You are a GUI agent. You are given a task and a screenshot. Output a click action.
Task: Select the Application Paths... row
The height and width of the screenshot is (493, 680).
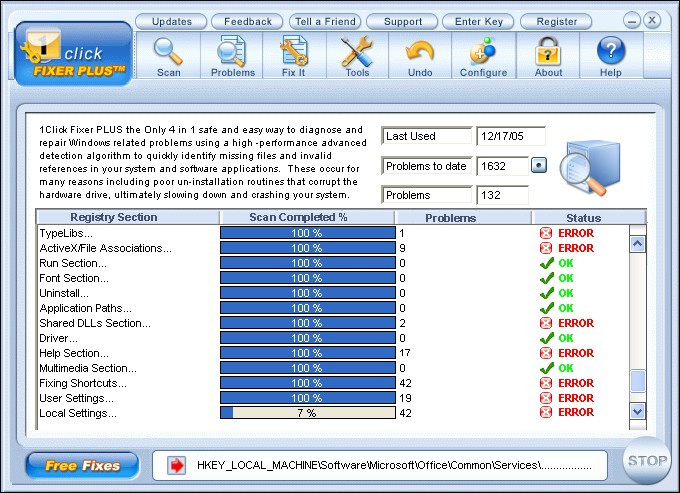85,308
